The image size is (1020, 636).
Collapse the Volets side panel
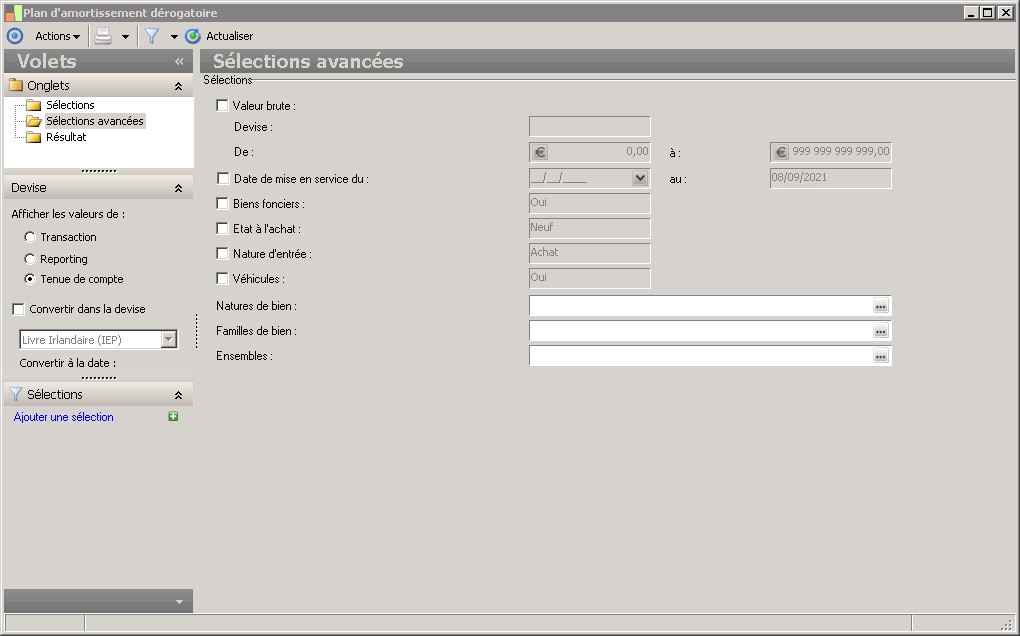[179, 61]
